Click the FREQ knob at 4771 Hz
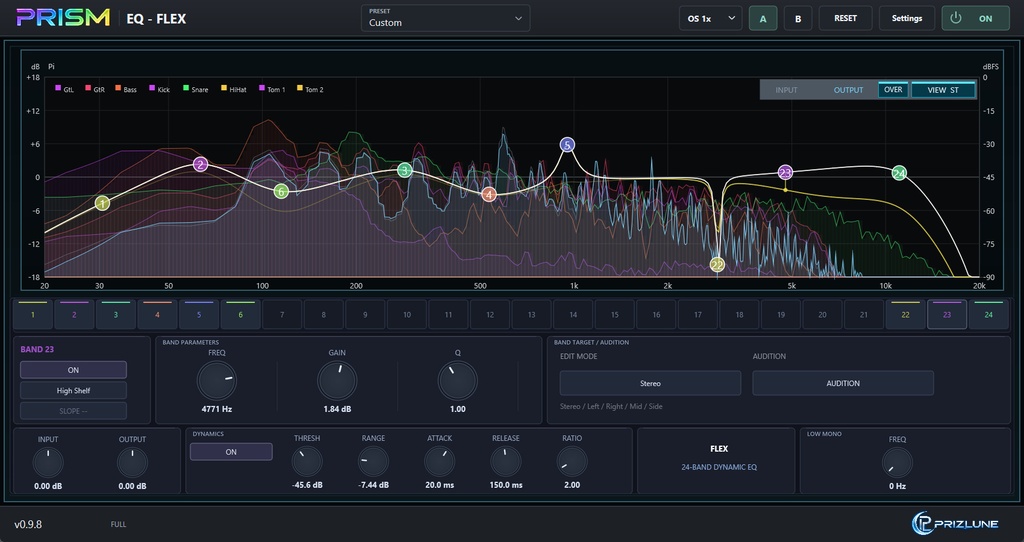 tap(217, 381)
